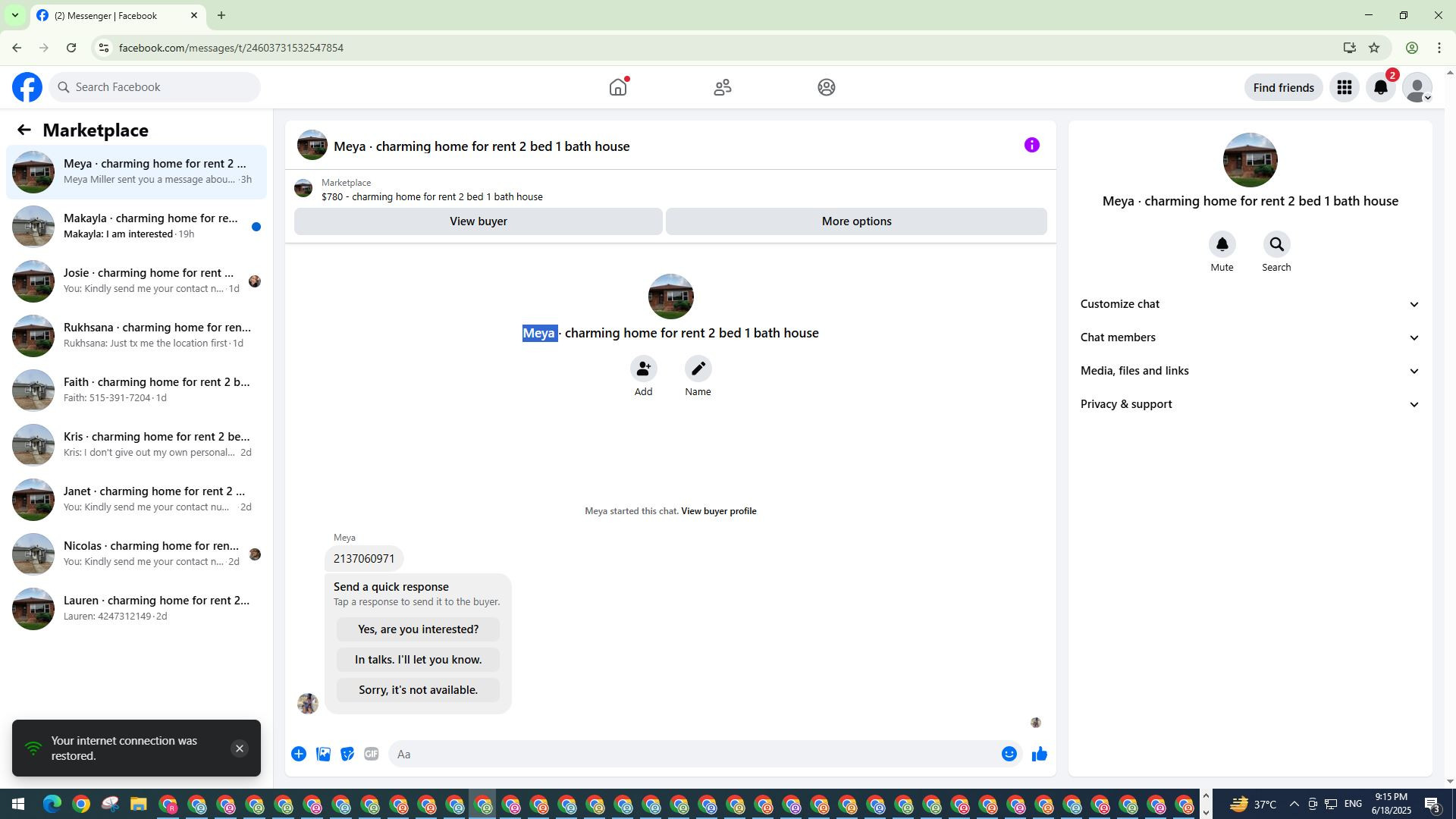Send 'Sorry, it's not available.' response
Image resolution: width=1456 pixels, height=819 pixels.
pos(418,690)
